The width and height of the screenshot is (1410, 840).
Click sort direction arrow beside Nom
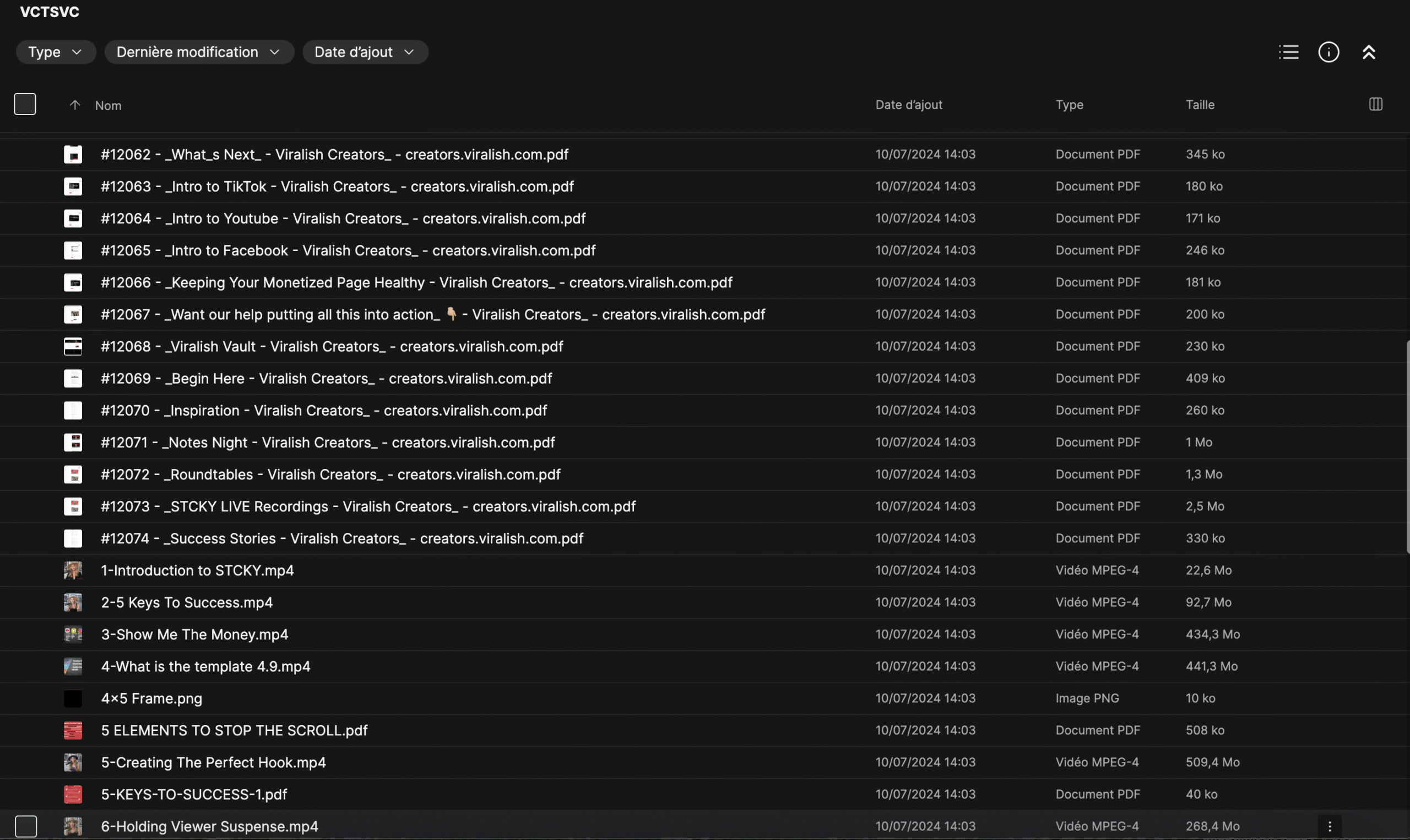[x=75, y=105]
